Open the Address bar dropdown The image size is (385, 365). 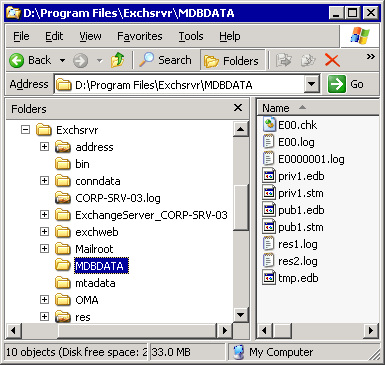coord(312,84)
